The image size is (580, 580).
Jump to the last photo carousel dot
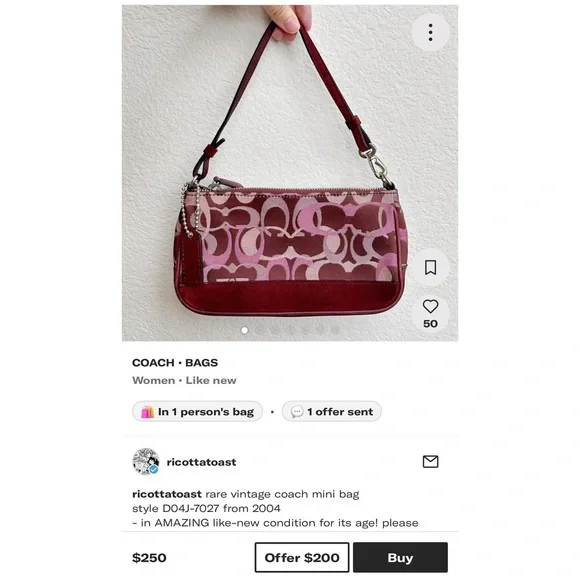coord(335,330)
